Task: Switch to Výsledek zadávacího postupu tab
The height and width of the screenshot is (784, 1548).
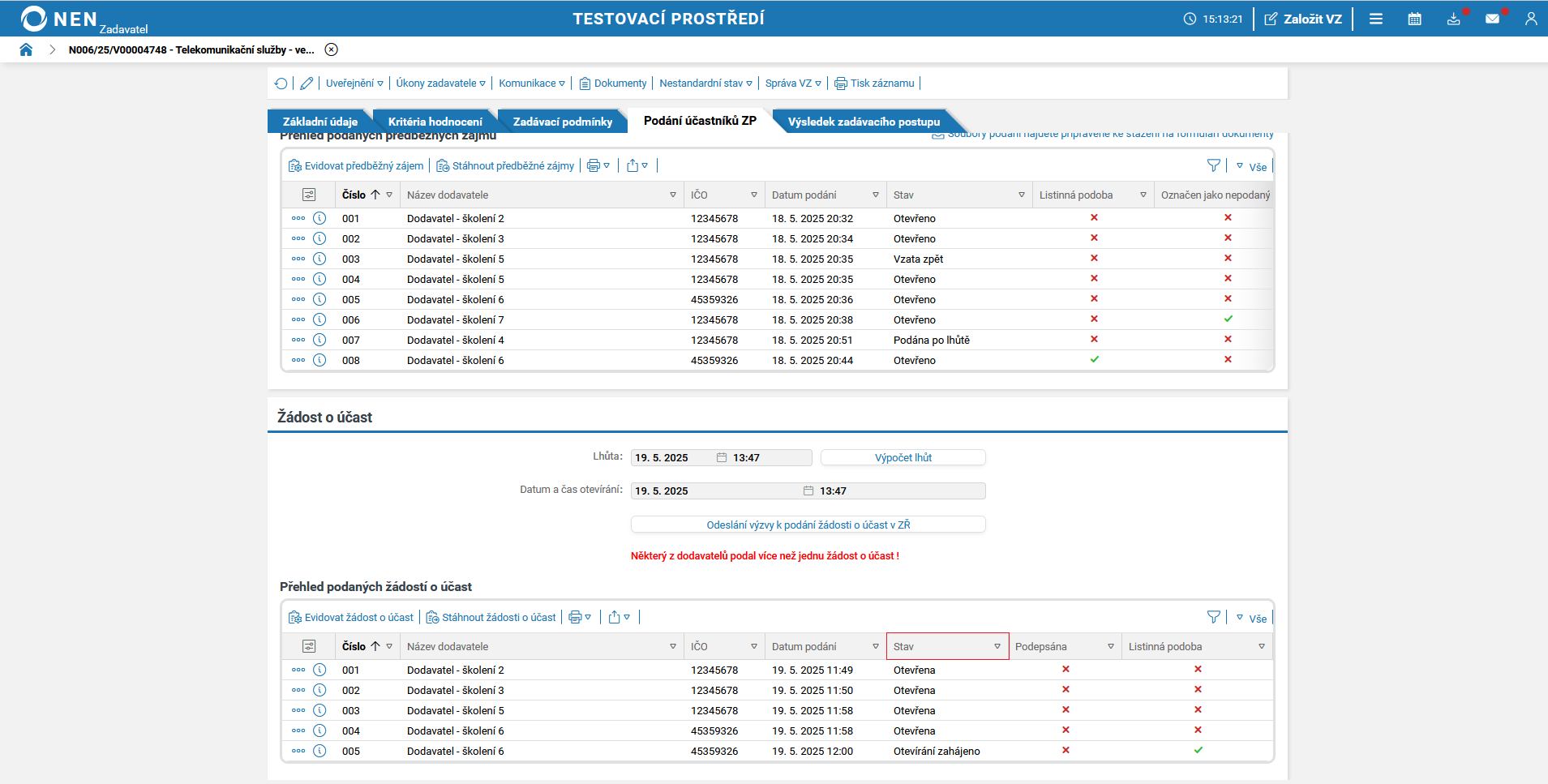Action: 864,122
